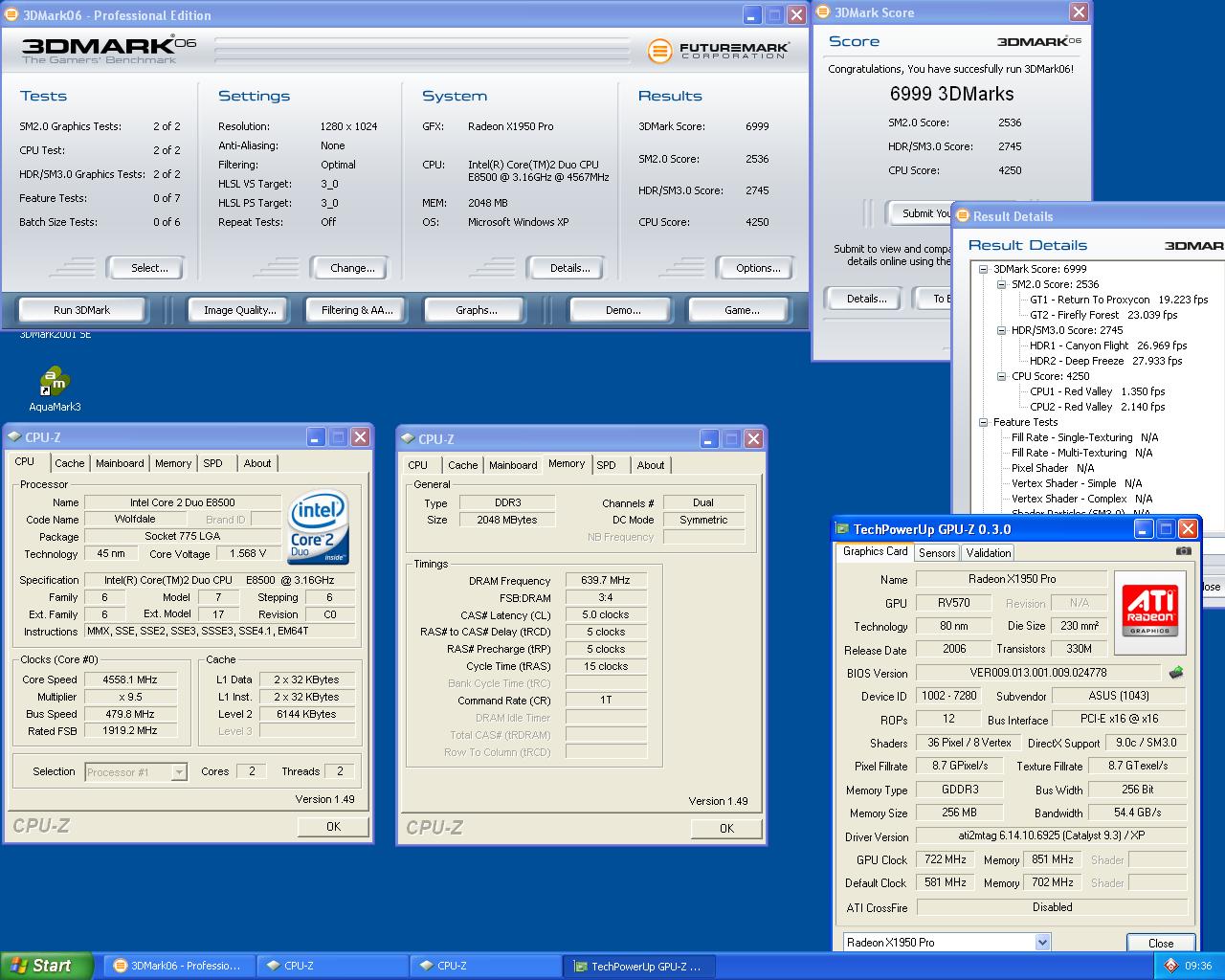Select the Pixel Shader N/A row
The width and height of the screenshot is (1225, 980).
click(x=1053, y=468)
